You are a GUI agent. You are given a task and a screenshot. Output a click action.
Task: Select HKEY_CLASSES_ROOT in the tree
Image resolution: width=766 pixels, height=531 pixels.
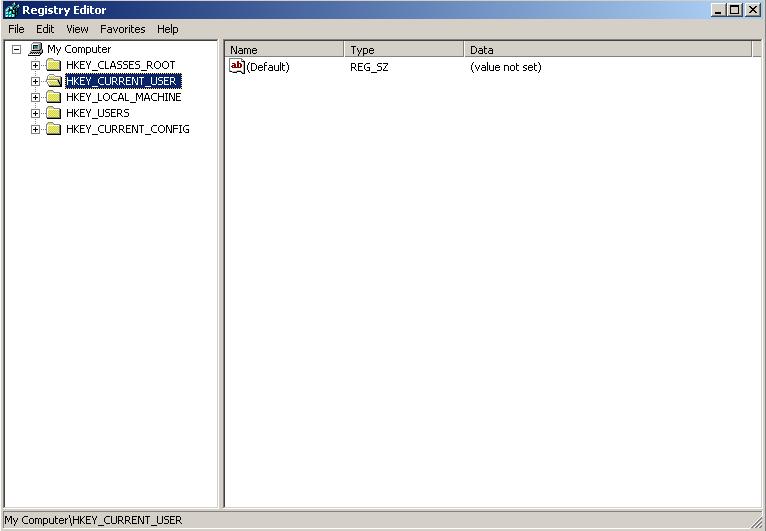pos(121,65)
